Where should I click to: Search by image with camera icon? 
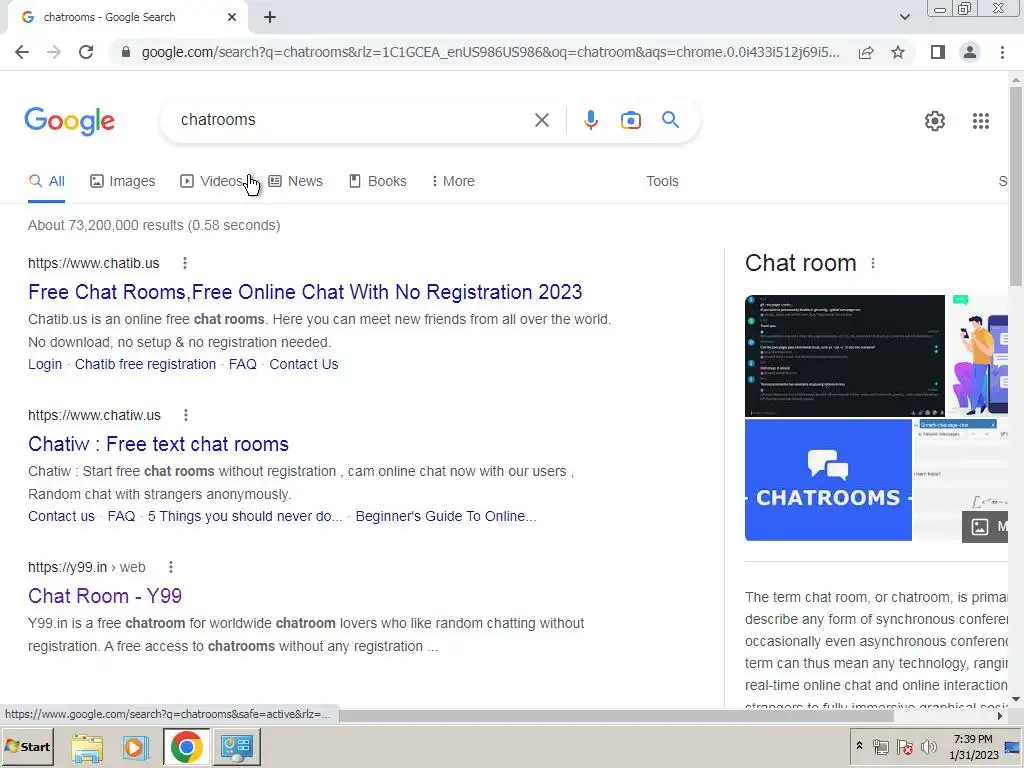(630, 120)
